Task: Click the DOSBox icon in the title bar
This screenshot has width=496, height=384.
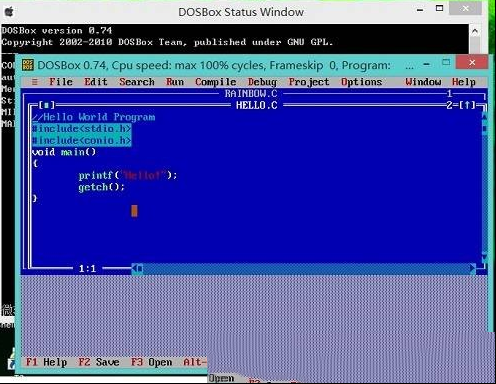Action: (x=28, y=65)
